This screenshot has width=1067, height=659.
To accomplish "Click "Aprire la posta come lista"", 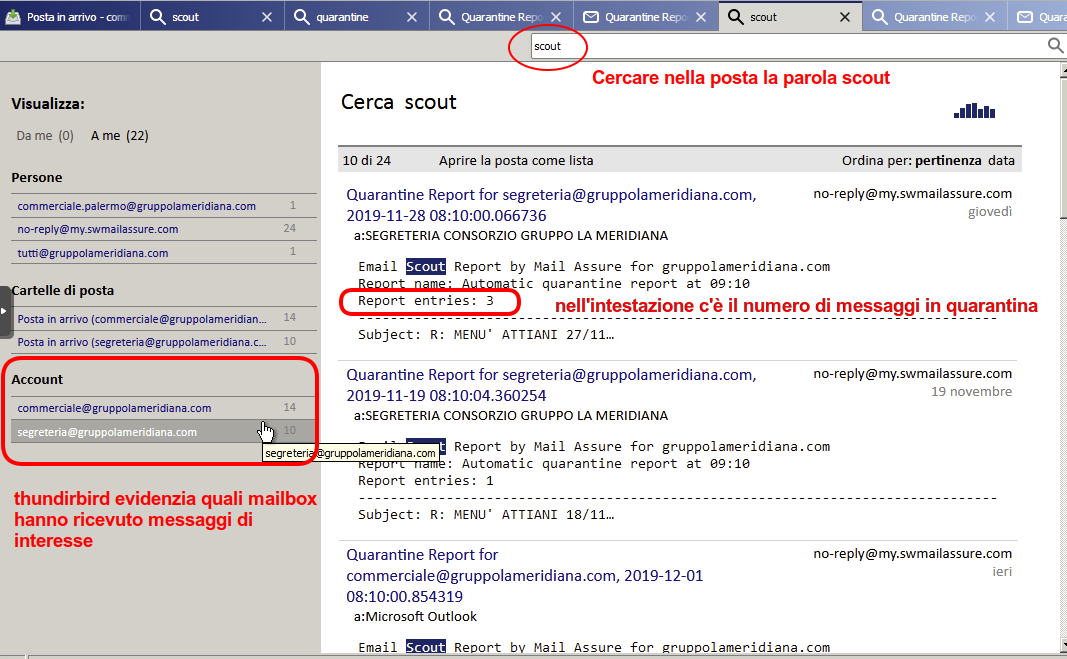I will pyautogui.click(x=515, y=160).
